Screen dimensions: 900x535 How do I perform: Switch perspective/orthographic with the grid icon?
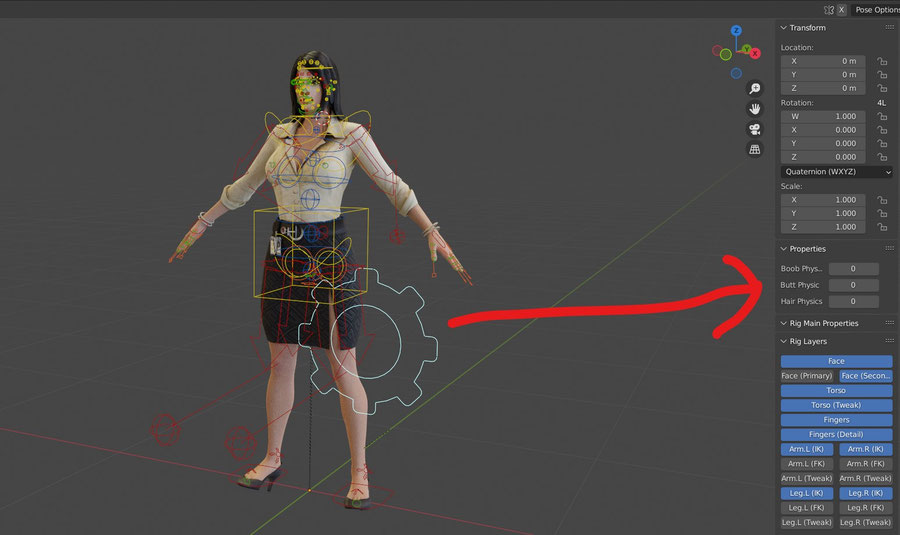point(755,149)
